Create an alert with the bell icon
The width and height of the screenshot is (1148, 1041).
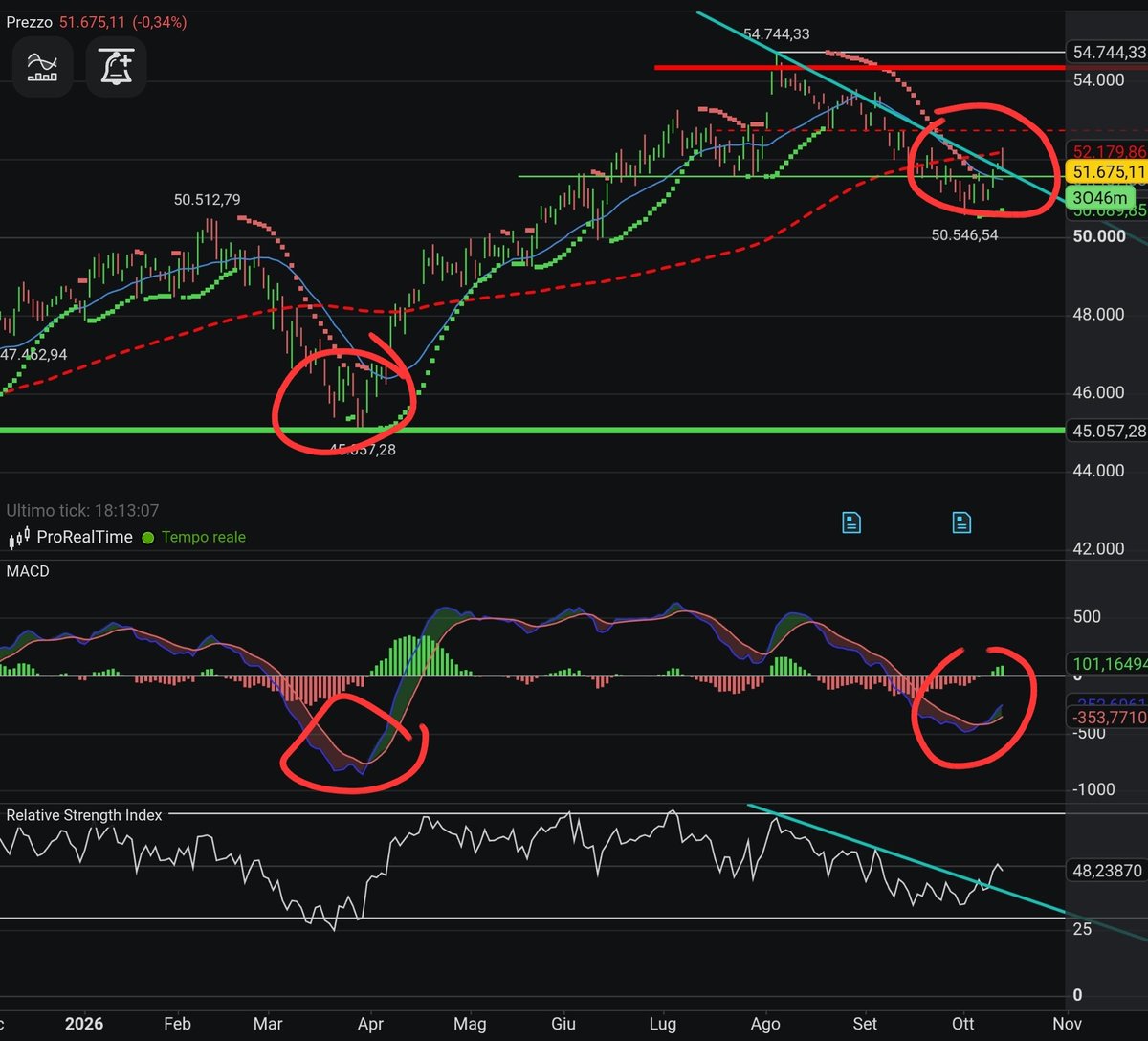pos(116,67)
